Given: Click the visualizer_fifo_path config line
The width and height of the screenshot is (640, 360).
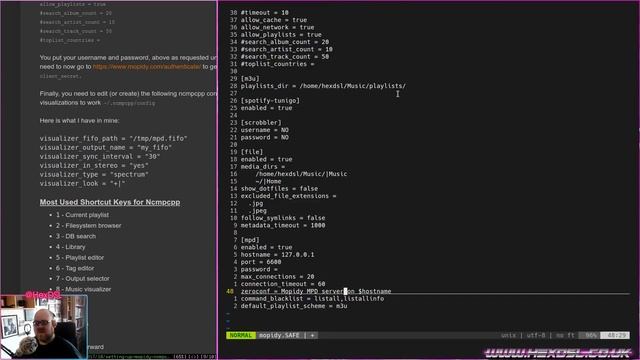Looking at the screenshot, I should [113, 138].
